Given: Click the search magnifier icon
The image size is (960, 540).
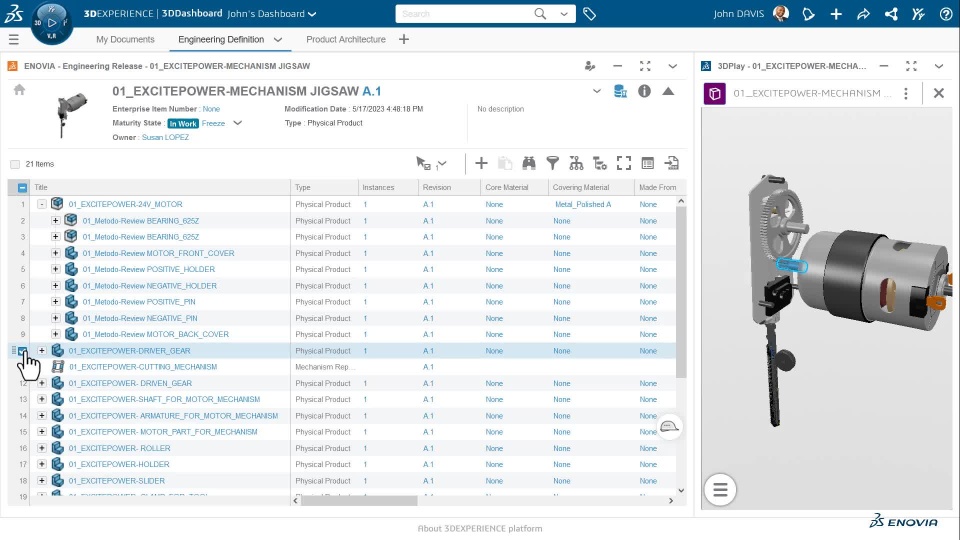Looking at the screenshot, I should pos(540,13).
